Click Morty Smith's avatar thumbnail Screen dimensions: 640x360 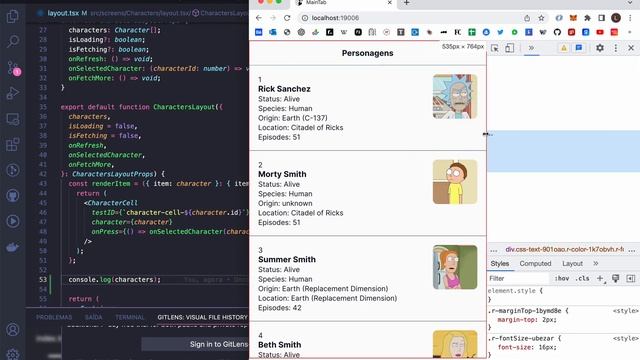(x=455, y=182)
